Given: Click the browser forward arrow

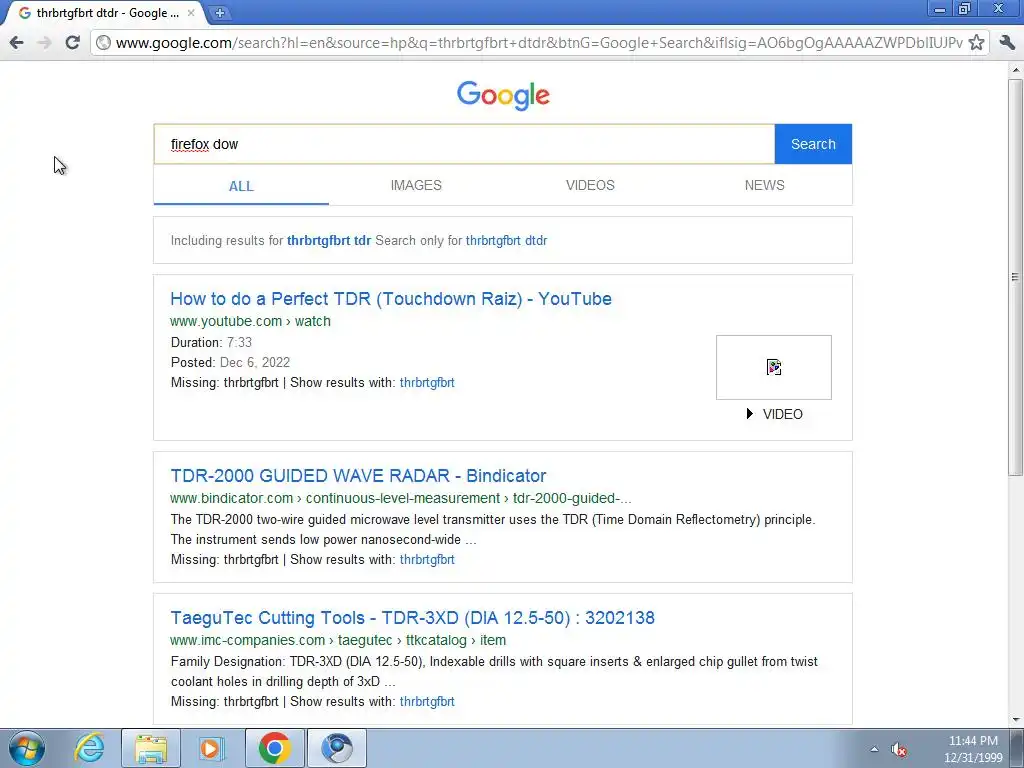Looking at the screenshot, I should coord(44,43).
